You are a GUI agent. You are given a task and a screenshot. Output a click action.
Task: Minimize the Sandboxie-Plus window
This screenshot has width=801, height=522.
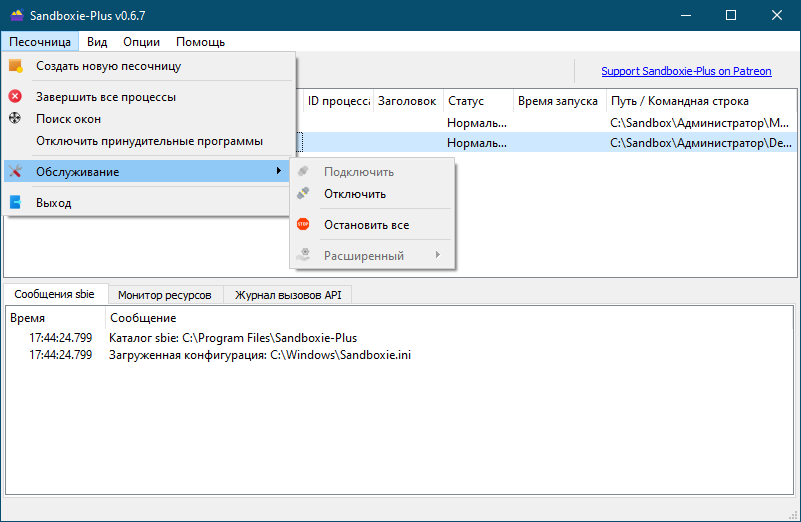coord(686,15)
